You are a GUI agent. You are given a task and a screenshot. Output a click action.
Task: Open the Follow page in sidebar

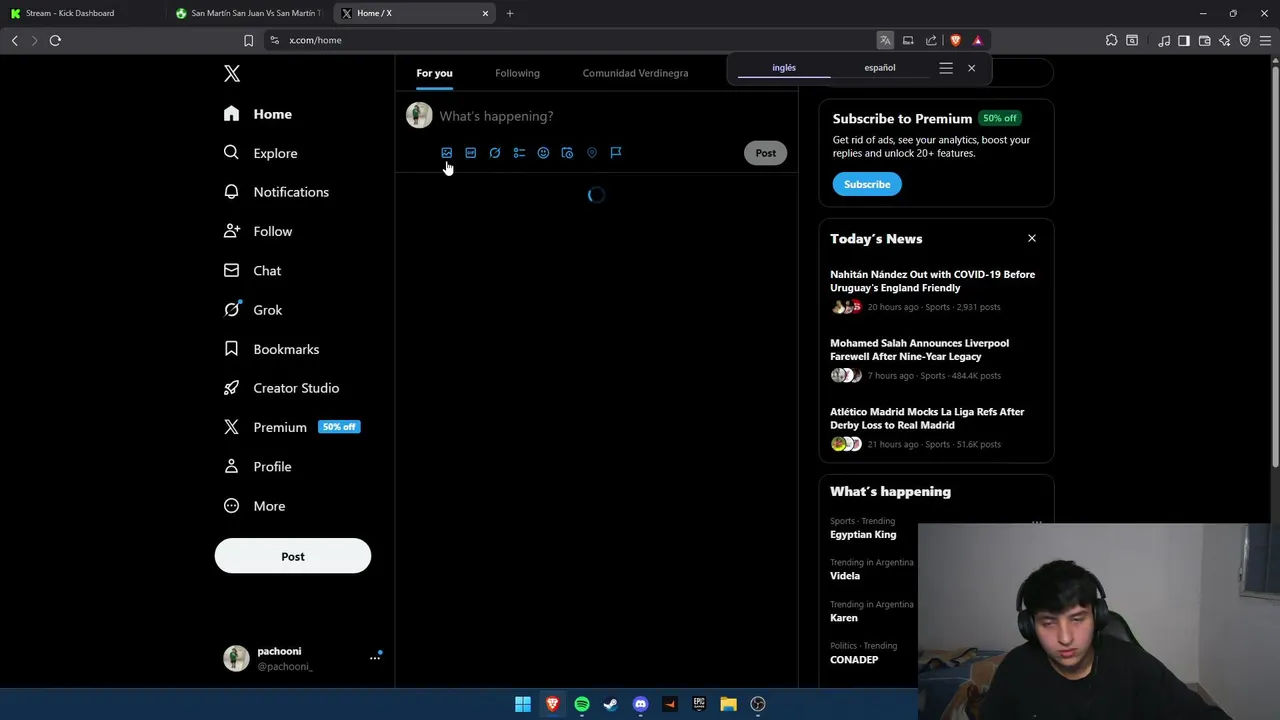pos(259,231)
